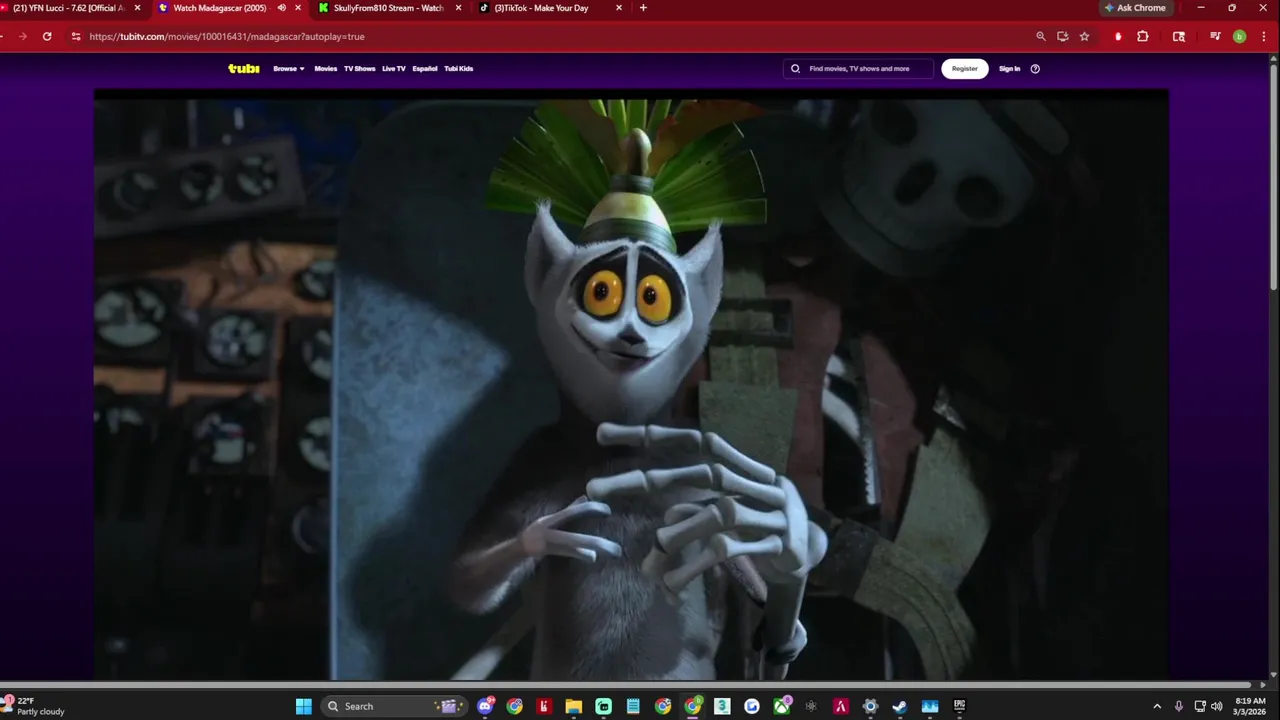Screen dimensions: 1280x720
Task: Click the Register button
Action: (965, 69)
